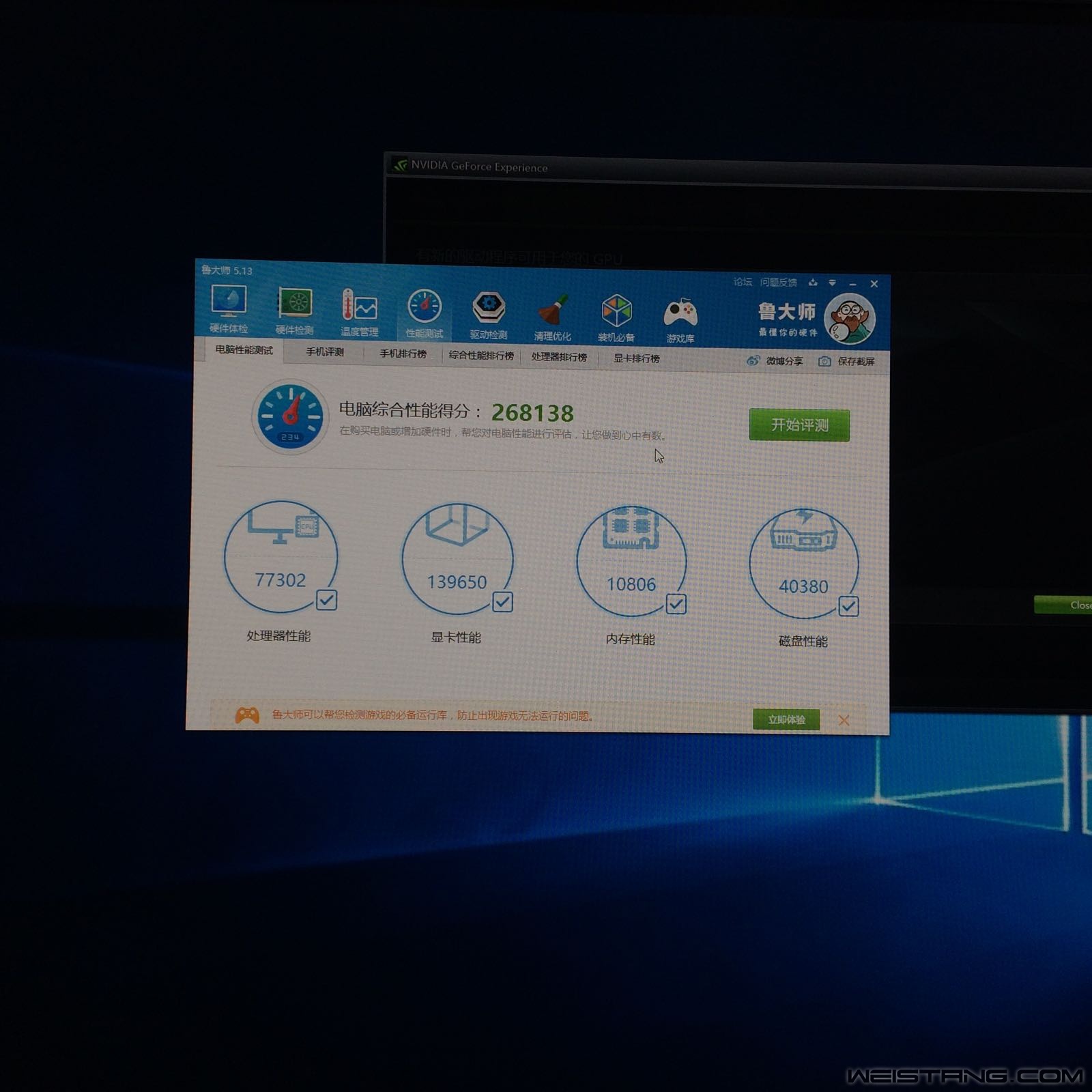The image size is (1092, 1092).
Task: Open the title bar dropdown menu arrow
Action: coord(832,283)
